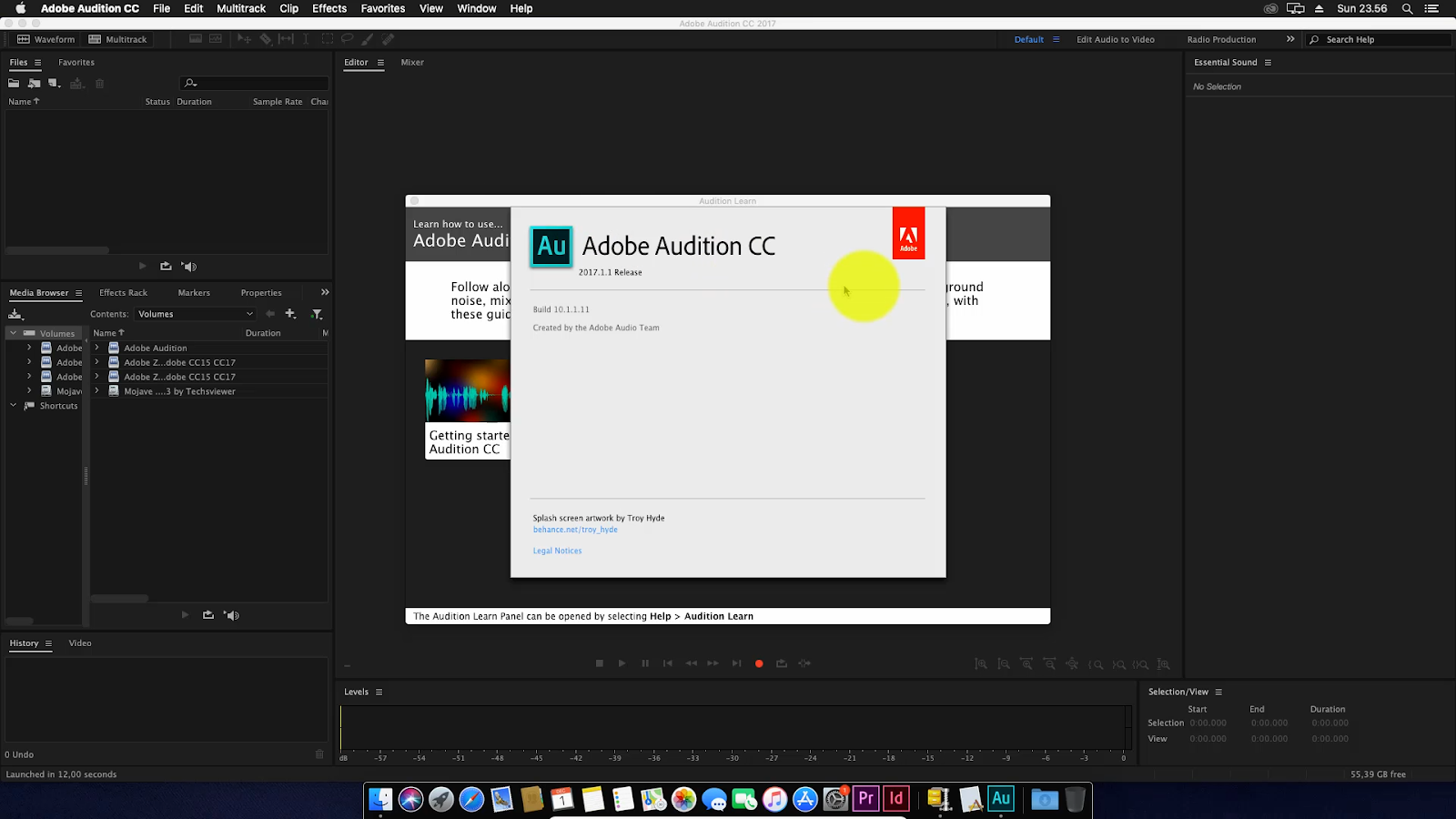This screenshot has height=819, width=1456.
Task: Select the Time Selection tool
Action: click(x=306, y=39)
